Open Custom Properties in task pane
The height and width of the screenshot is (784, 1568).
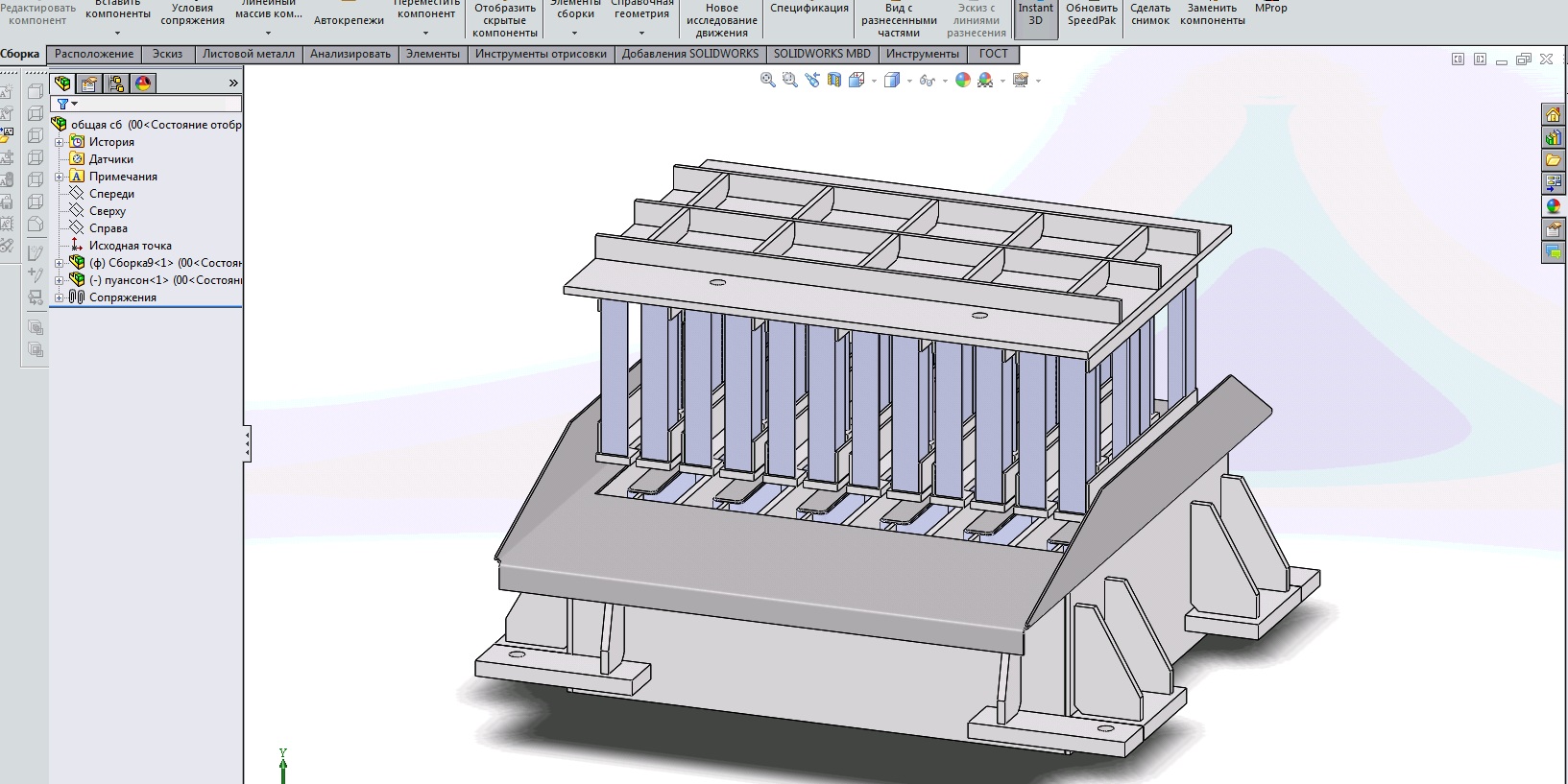point(1553,229)
